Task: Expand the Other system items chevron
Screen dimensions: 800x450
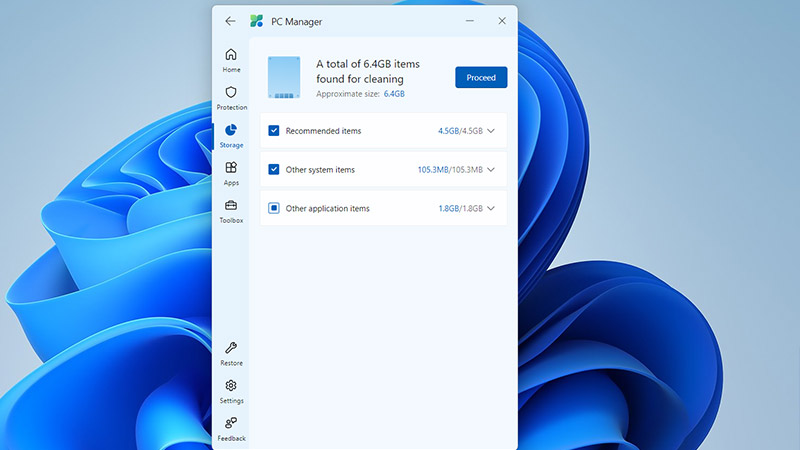Action: point(491,170)
